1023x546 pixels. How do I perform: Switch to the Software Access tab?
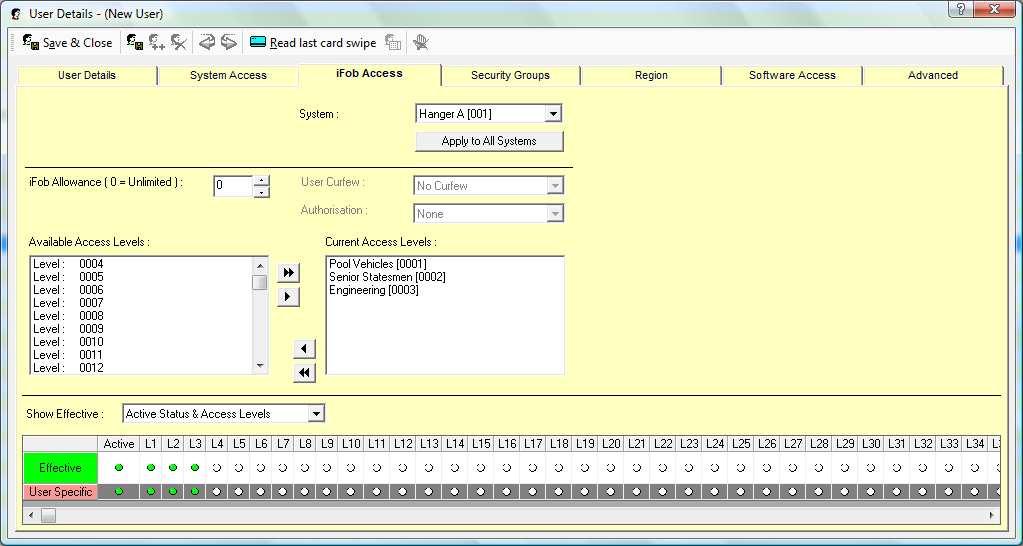coord(792,75)
